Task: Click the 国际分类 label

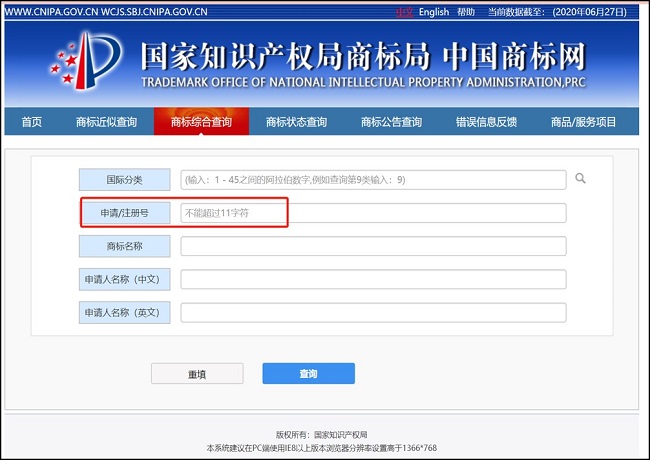Action: 124,180
